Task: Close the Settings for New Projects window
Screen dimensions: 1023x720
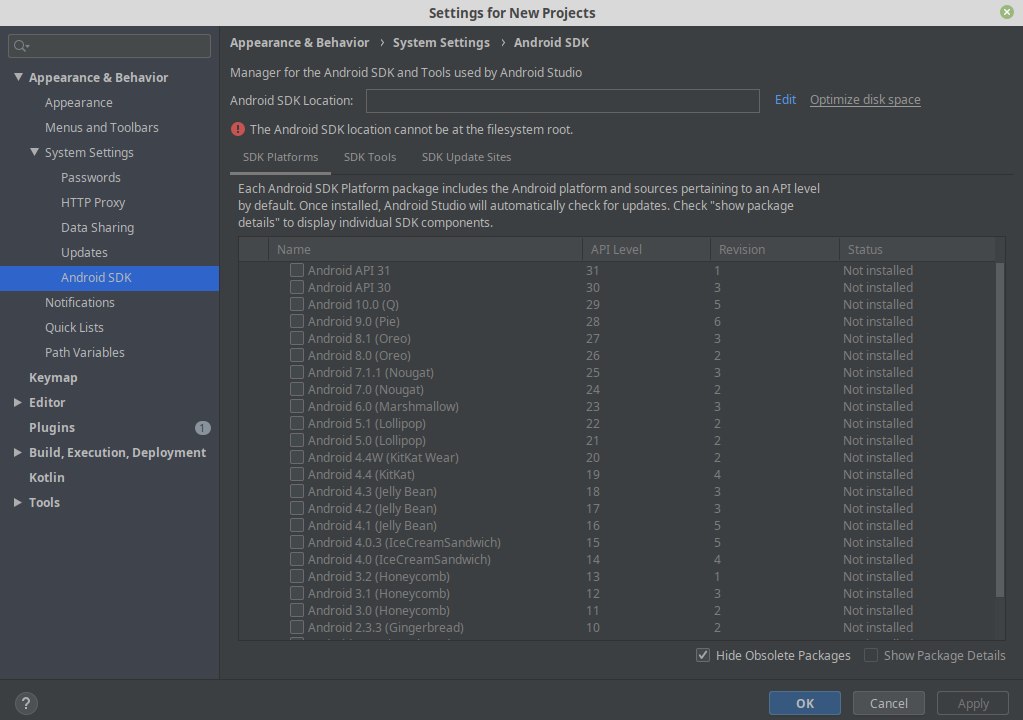Action: coord(1007,12)
